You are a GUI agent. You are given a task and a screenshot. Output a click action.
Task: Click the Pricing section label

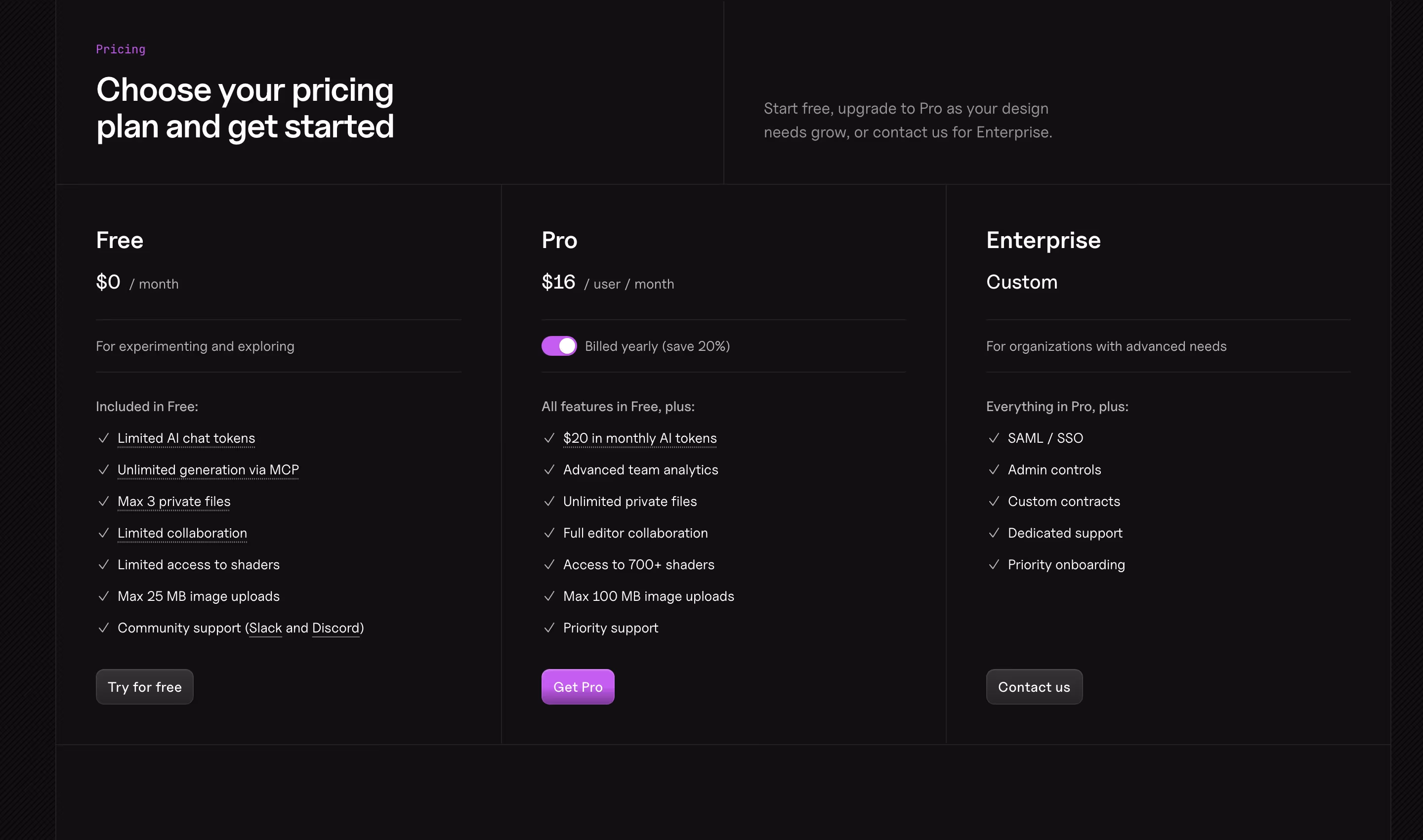point(121,49)
